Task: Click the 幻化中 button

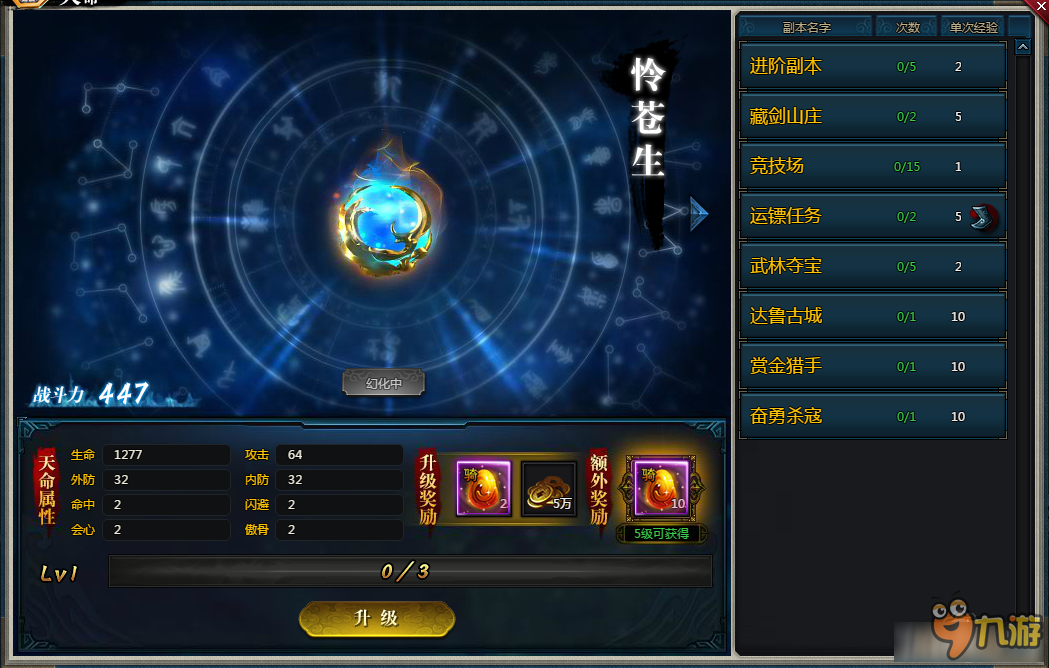Action: 383,383
